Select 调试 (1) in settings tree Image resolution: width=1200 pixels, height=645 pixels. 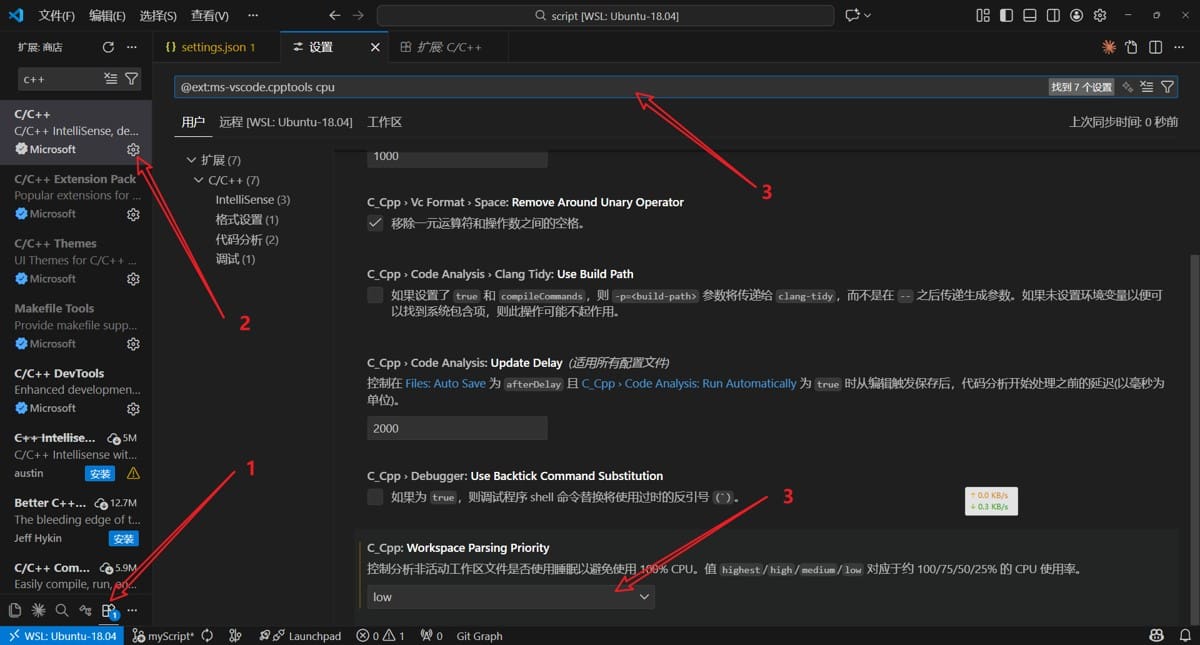[x=235, y=259]
